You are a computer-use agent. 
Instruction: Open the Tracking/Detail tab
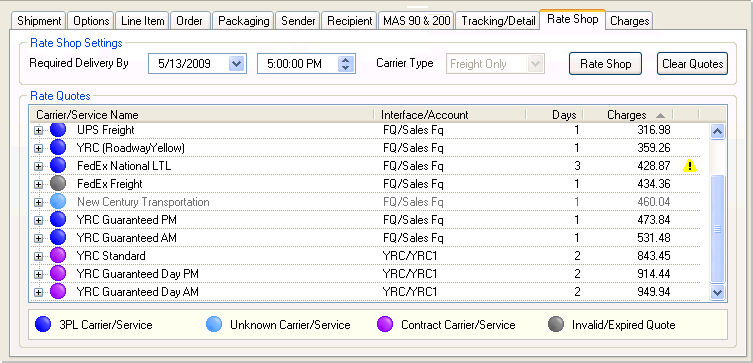498,21
